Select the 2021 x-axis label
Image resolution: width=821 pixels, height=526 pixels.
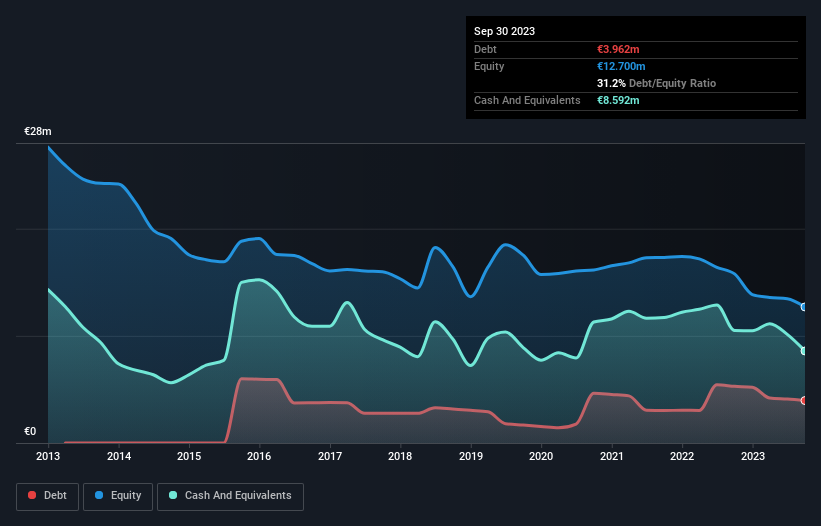pyautogui.click(x=612, y=456)
